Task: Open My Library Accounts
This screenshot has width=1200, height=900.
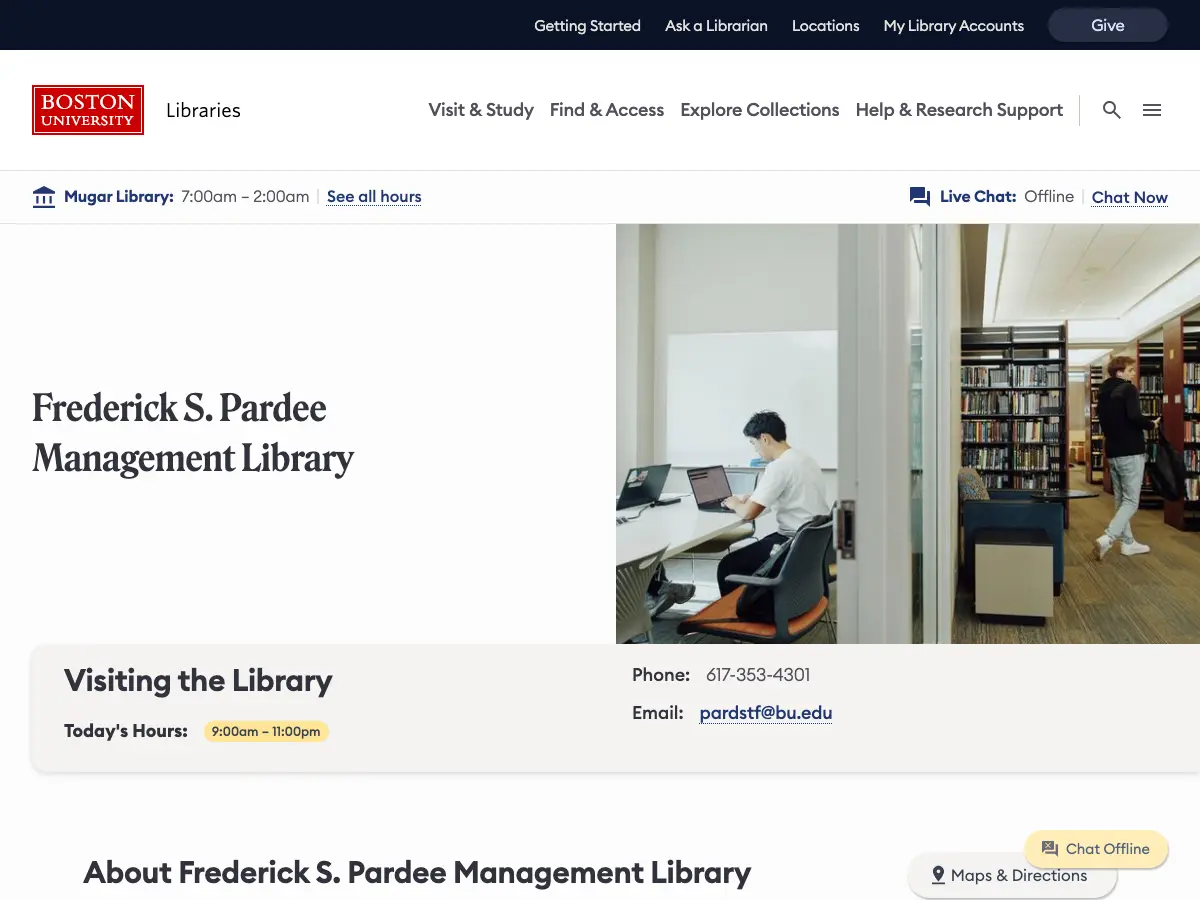Action: (x=953, y=26)
